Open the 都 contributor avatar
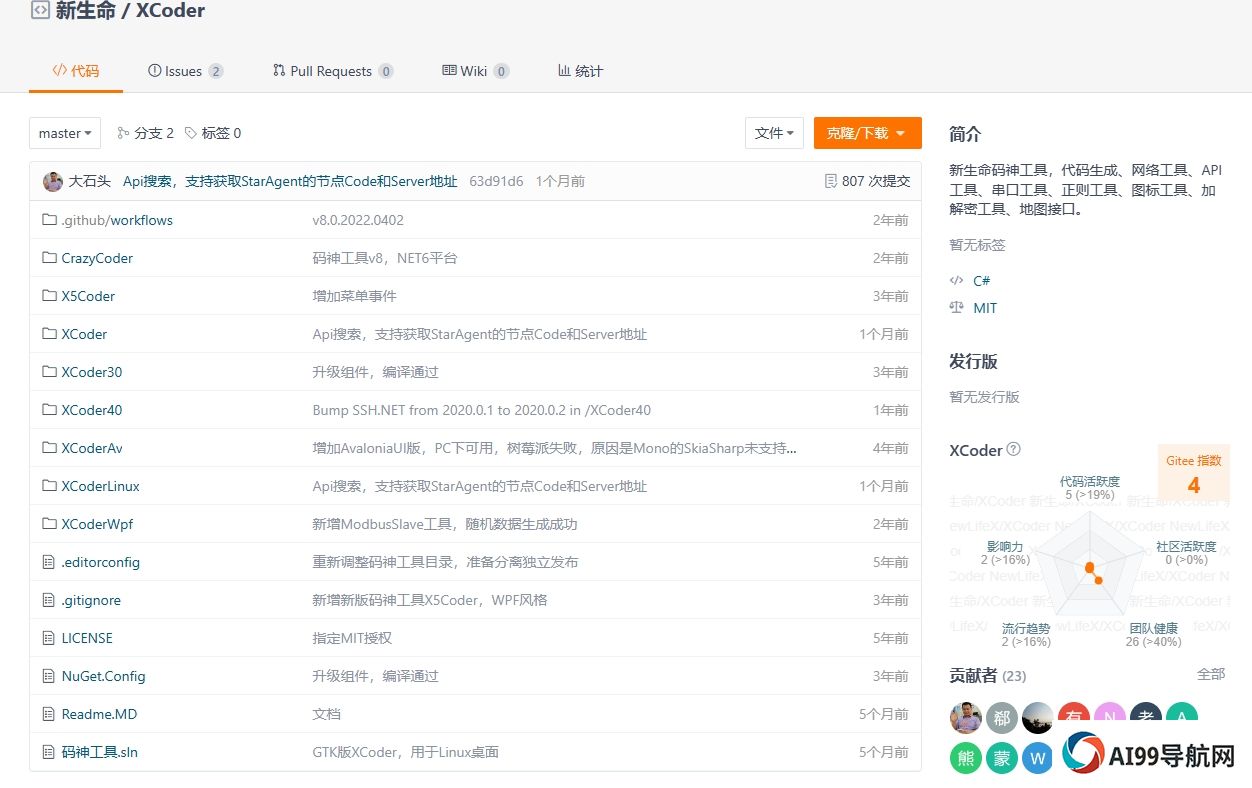1252x788 pixels. coord(1001,717)
